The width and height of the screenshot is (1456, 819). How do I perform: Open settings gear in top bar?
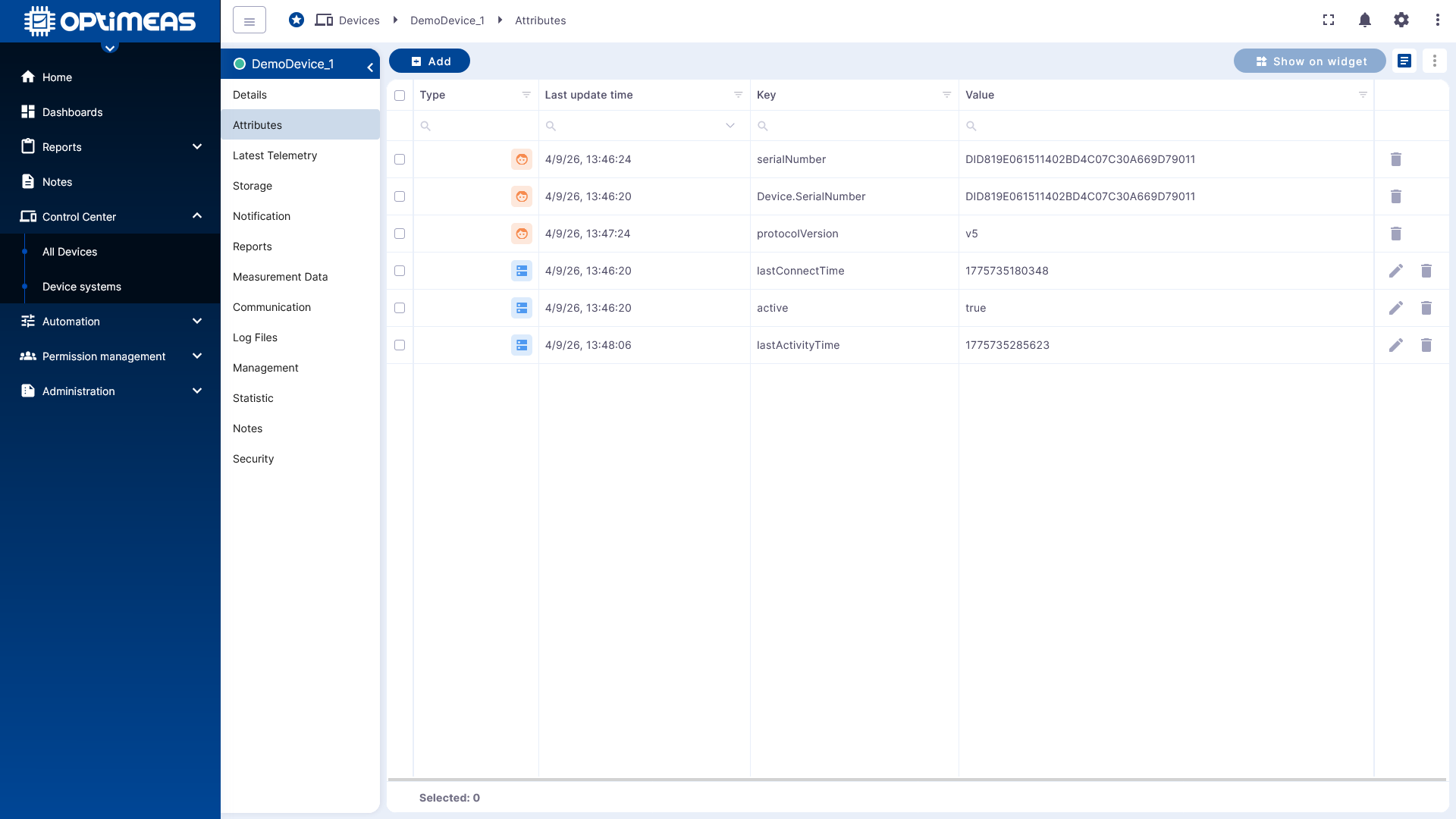click(x=1401, y=20)
